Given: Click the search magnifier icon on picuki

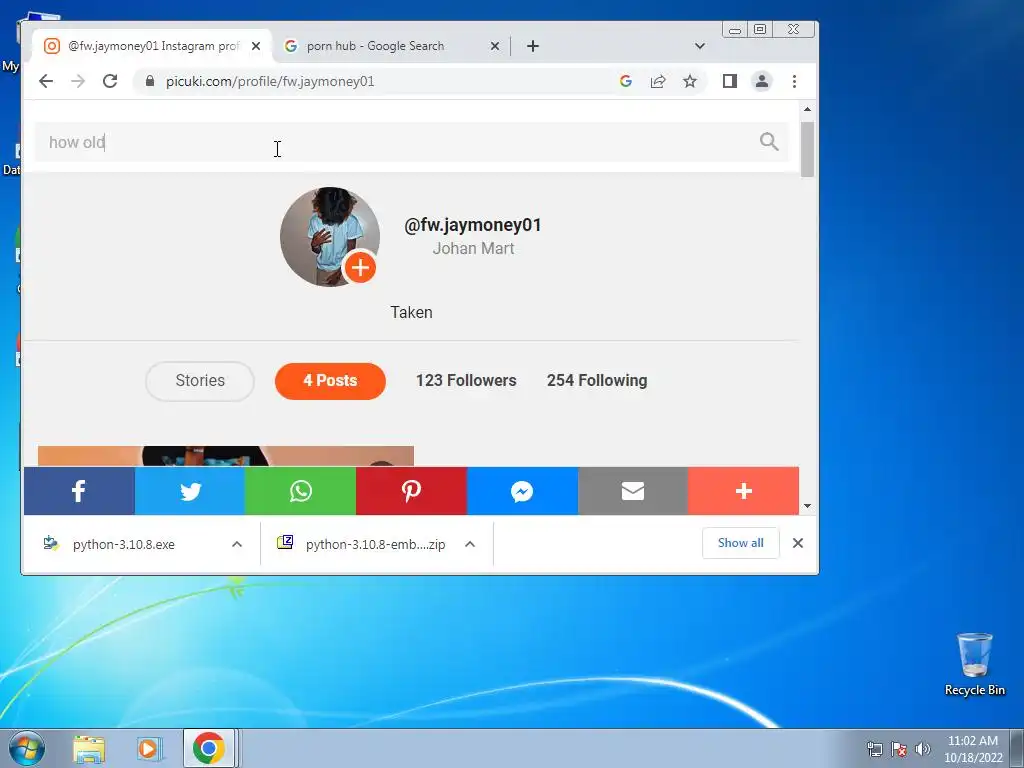Looking at the screenshot, I should coord(769,141).
